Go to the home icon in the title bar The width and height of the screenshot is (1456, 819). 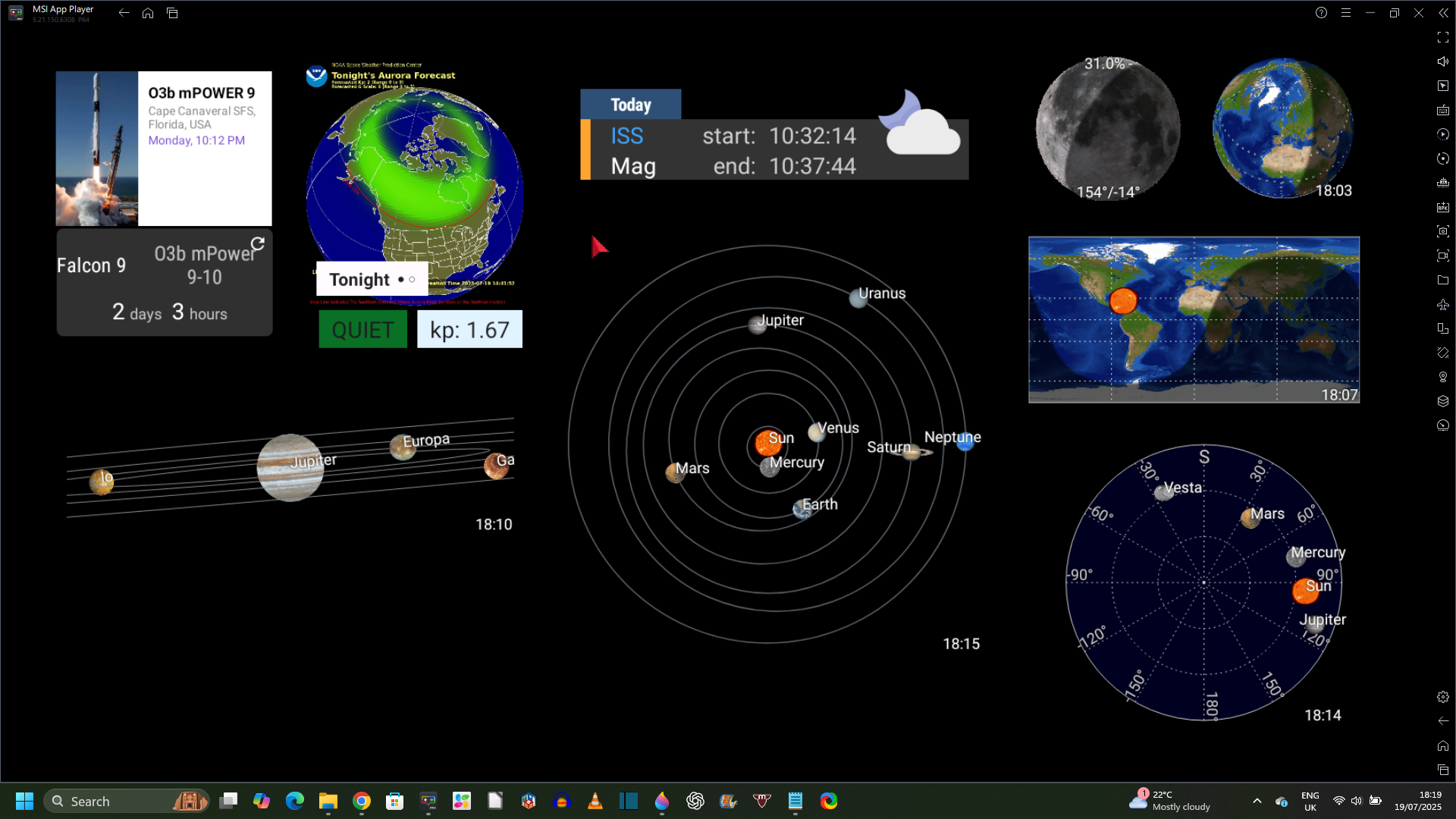coord(148,13)
